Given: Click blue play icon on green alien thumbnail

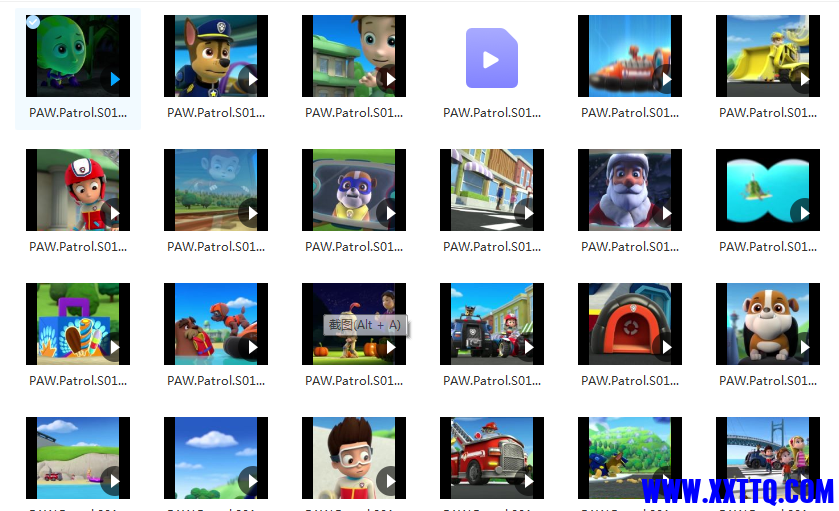Looking at the screenshot, I should [x=115, y=79].
